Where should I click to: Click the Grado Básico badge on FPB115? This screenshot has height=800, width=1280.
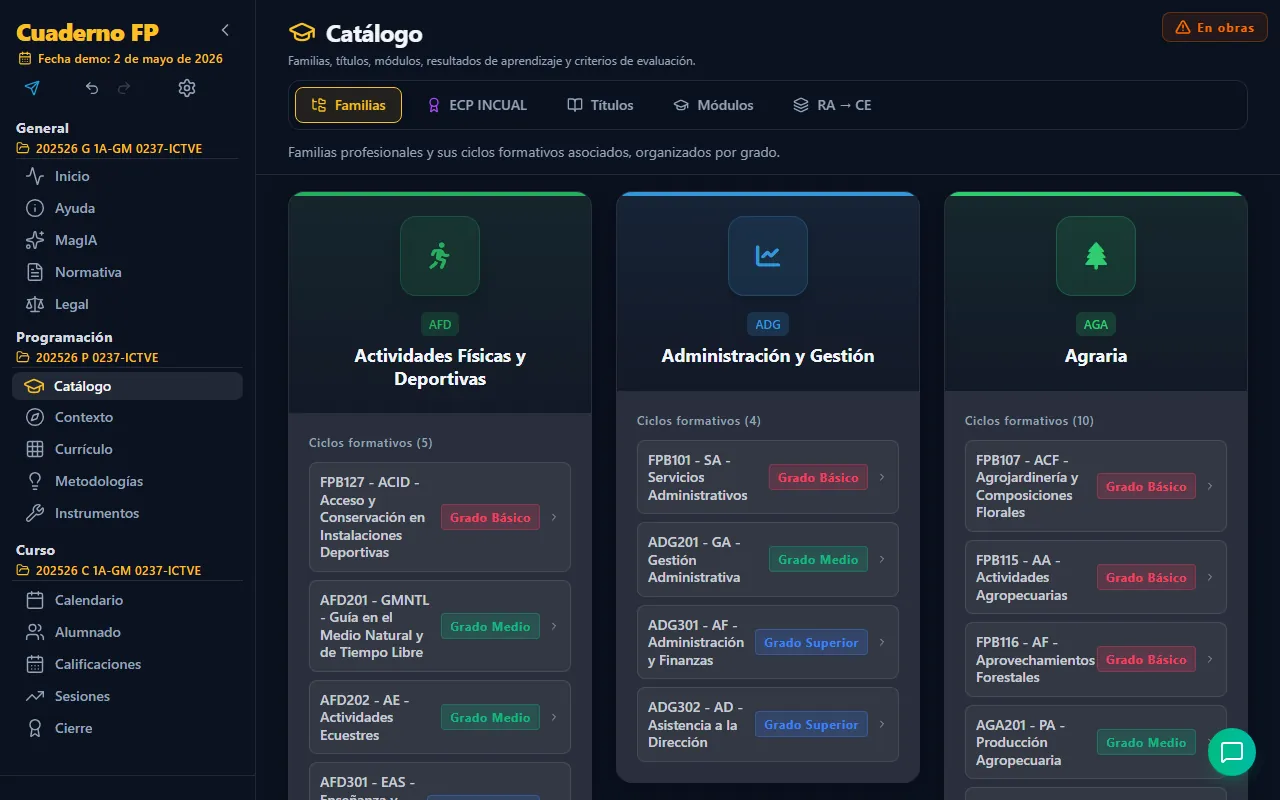pos(1146,577)
